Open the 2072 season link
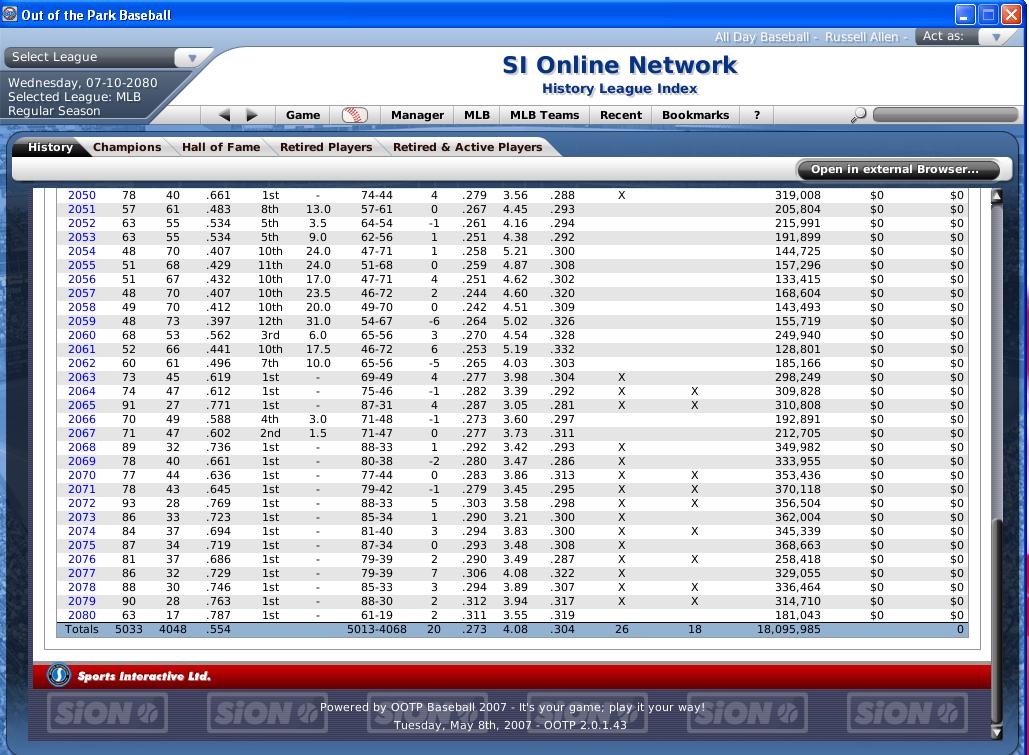 coord(82,504)
